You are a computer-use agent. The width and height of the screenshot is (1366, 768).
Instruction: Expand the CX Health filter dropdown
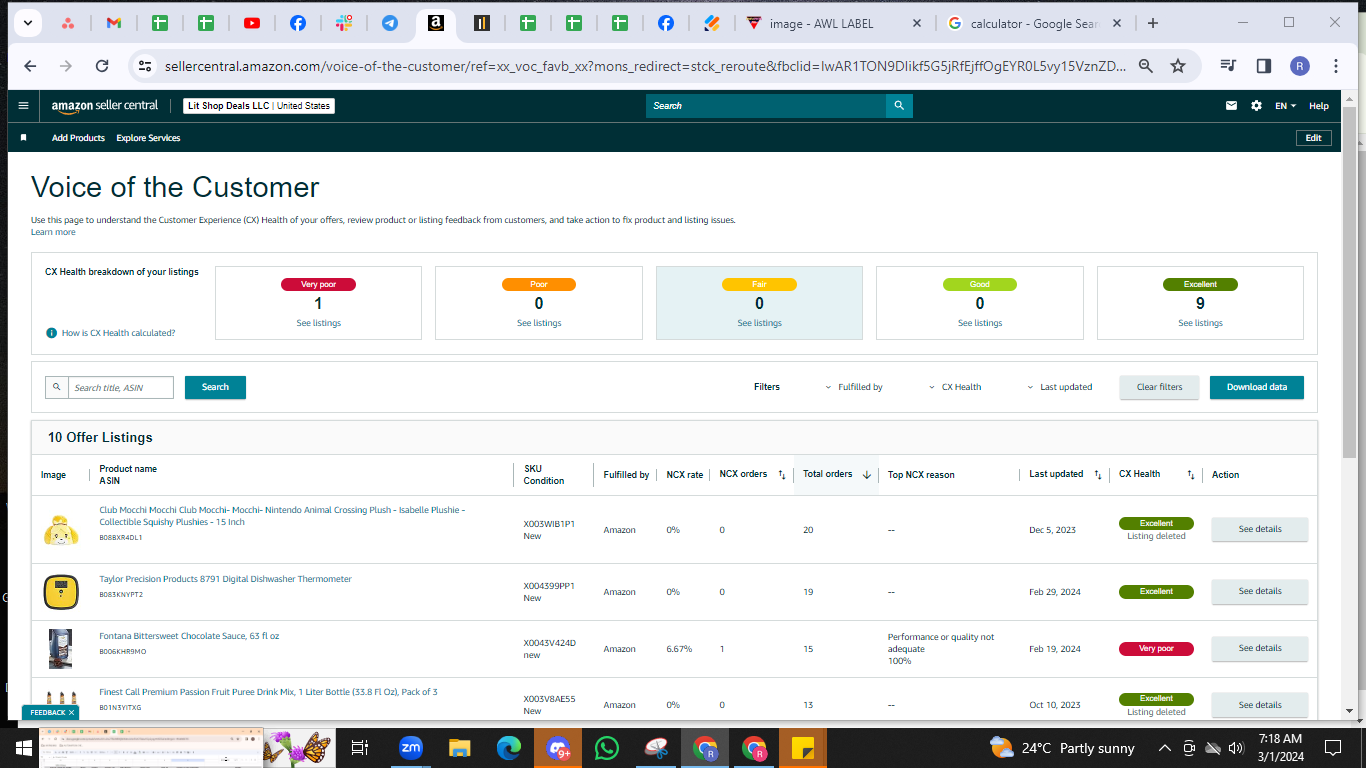[x=955, y=387]
